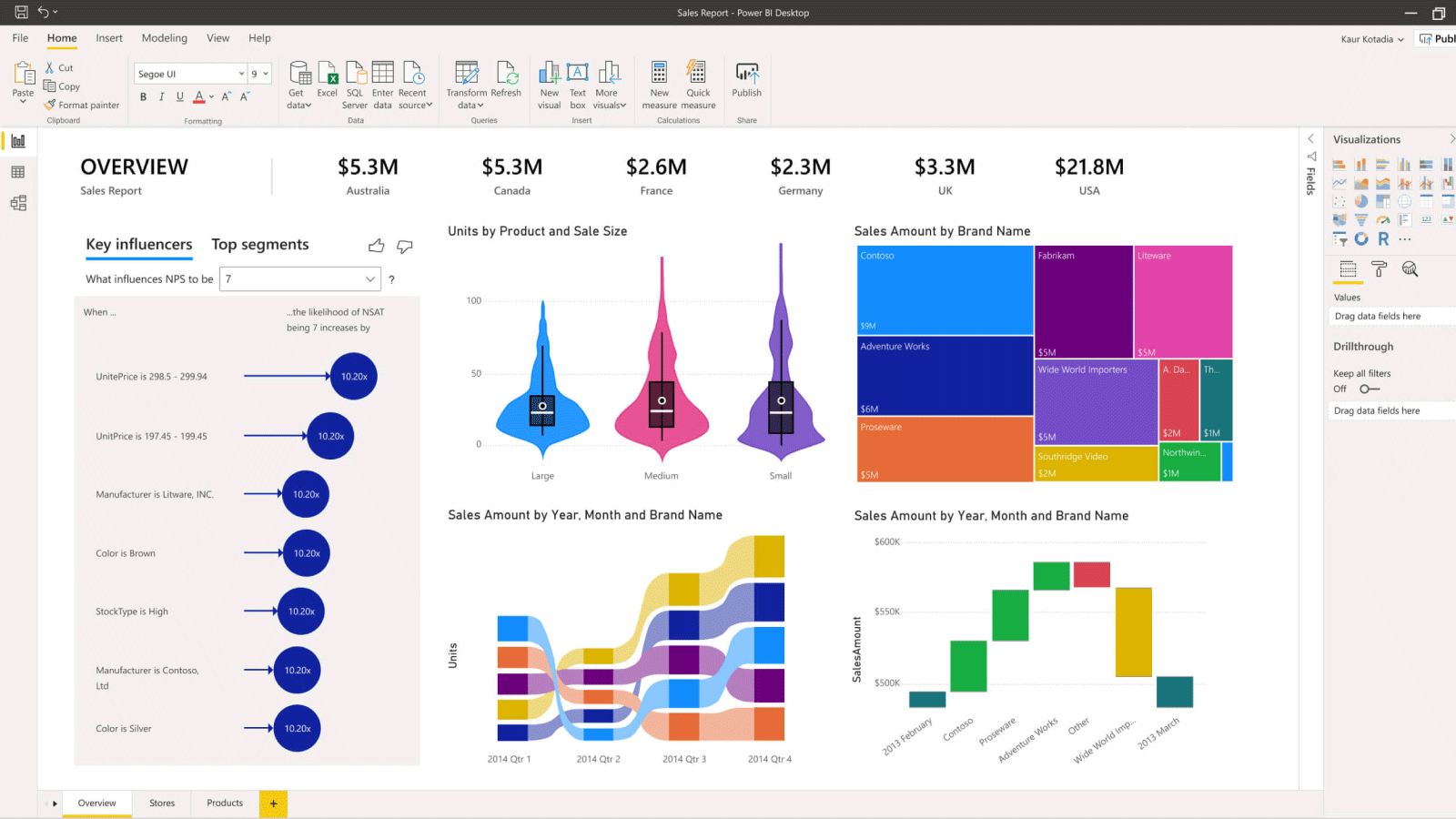Switch to the Top segments tab
1456x819 pixels.
[x=260, y=245]
